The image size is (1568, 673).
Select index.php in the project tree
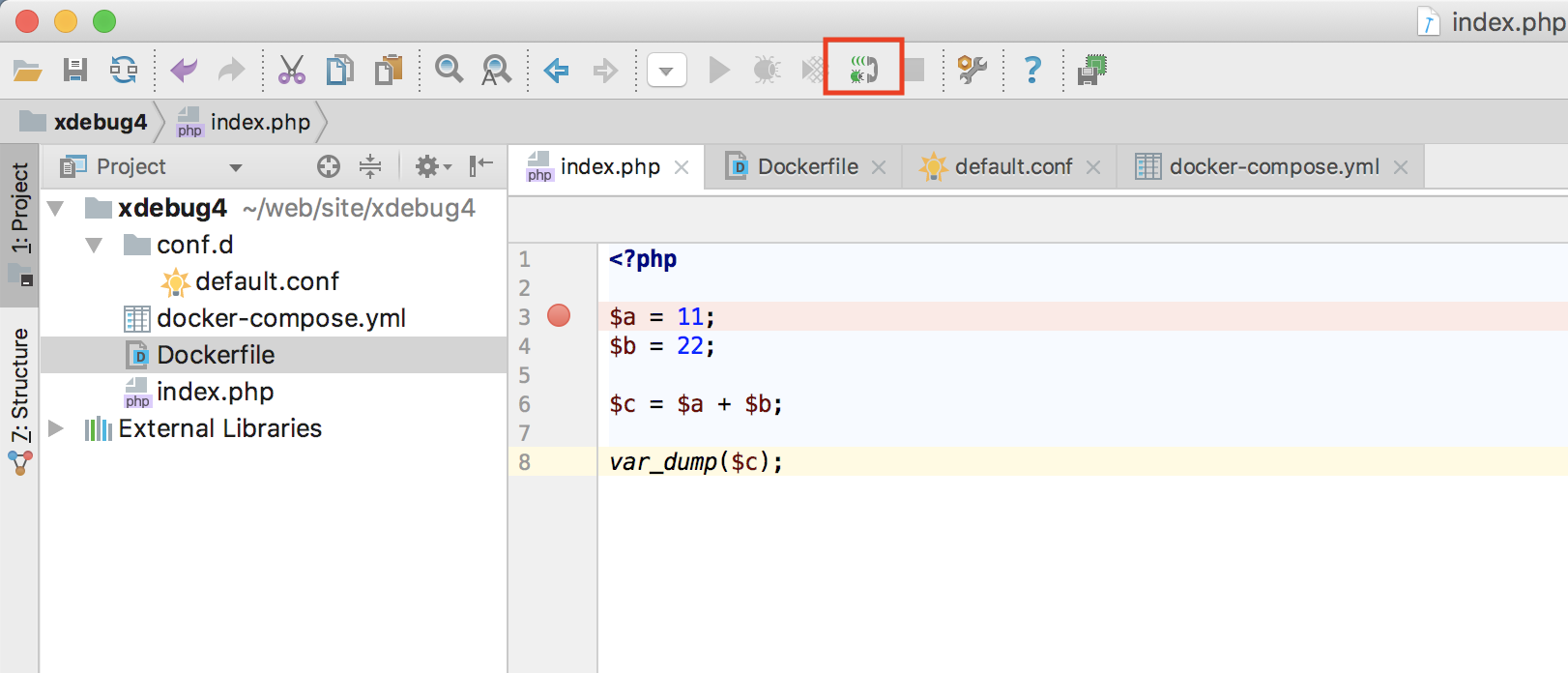pos(215,392)
